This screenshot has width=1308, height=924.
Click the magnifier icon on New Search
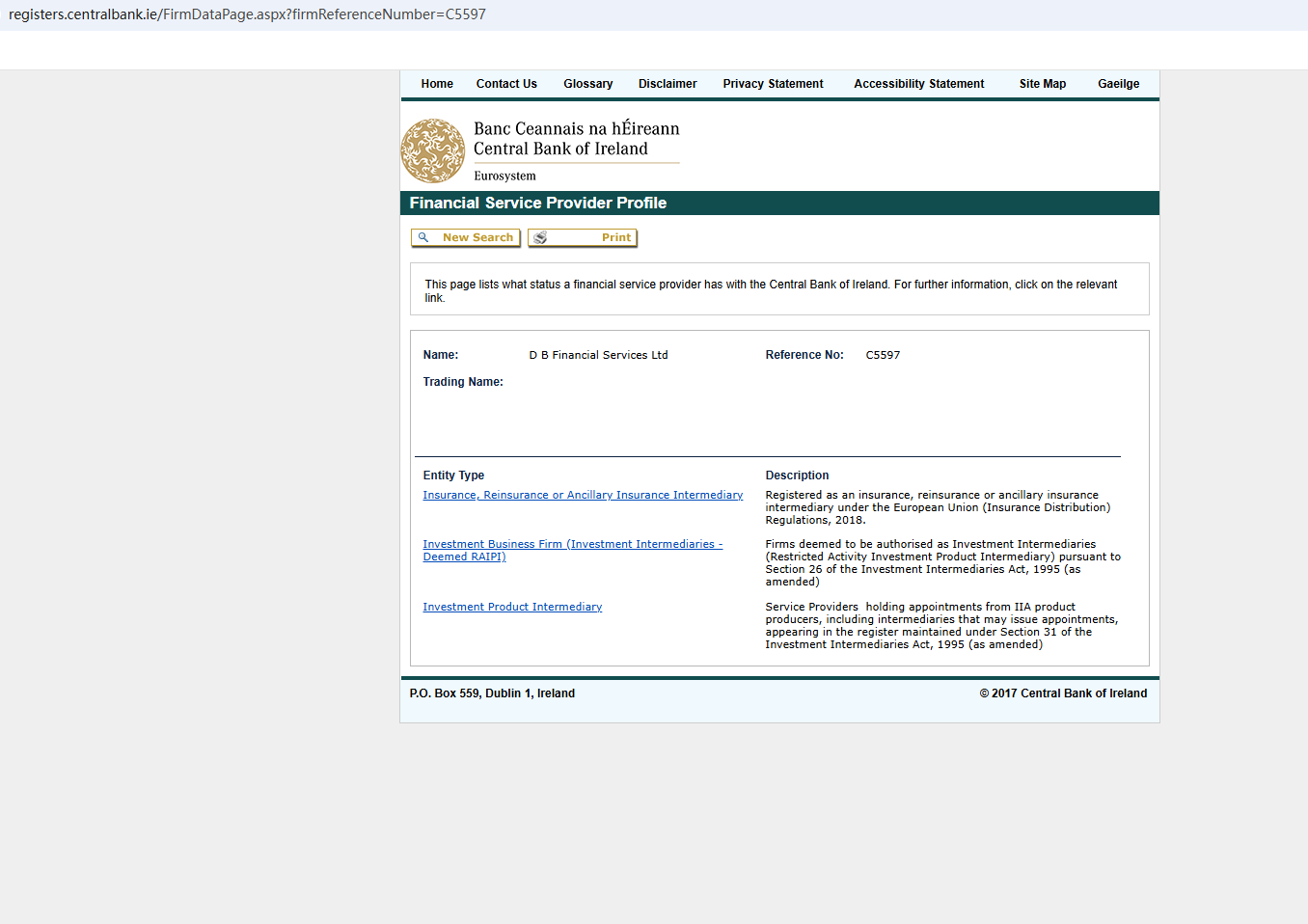[423, 237]
